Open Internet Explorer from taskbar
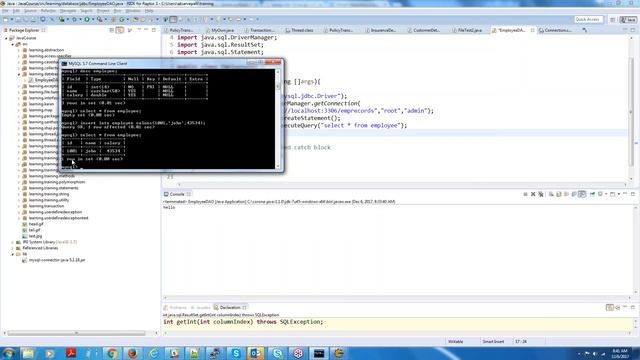640x360 pixels. [x=153, y=353]
